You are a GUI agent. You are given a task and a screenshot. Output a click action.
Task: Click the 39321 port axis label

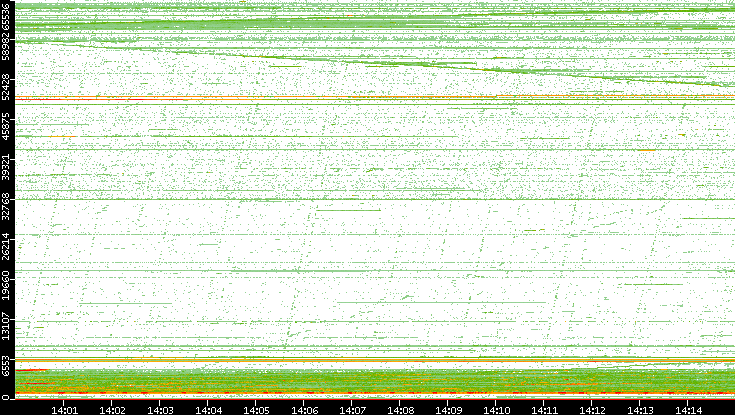pyautogui.click(x=6, y=166)
